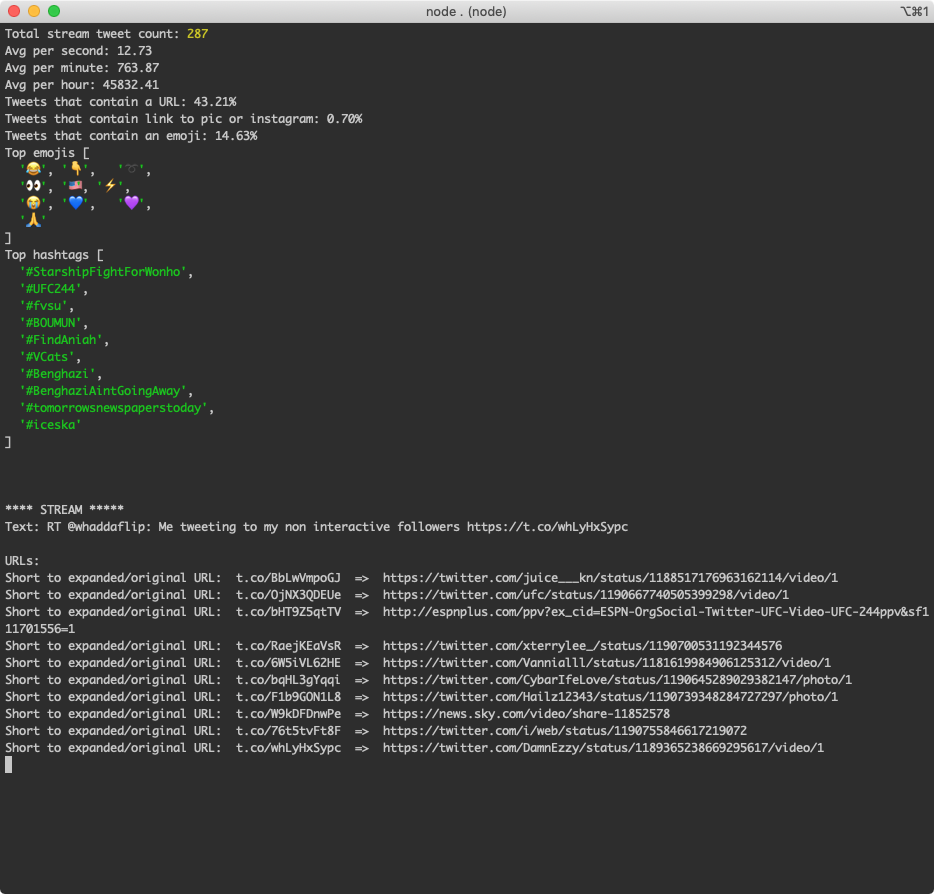Open the news.sky.com video share URL
934x894 pixels.
click(x=526, y=714)
